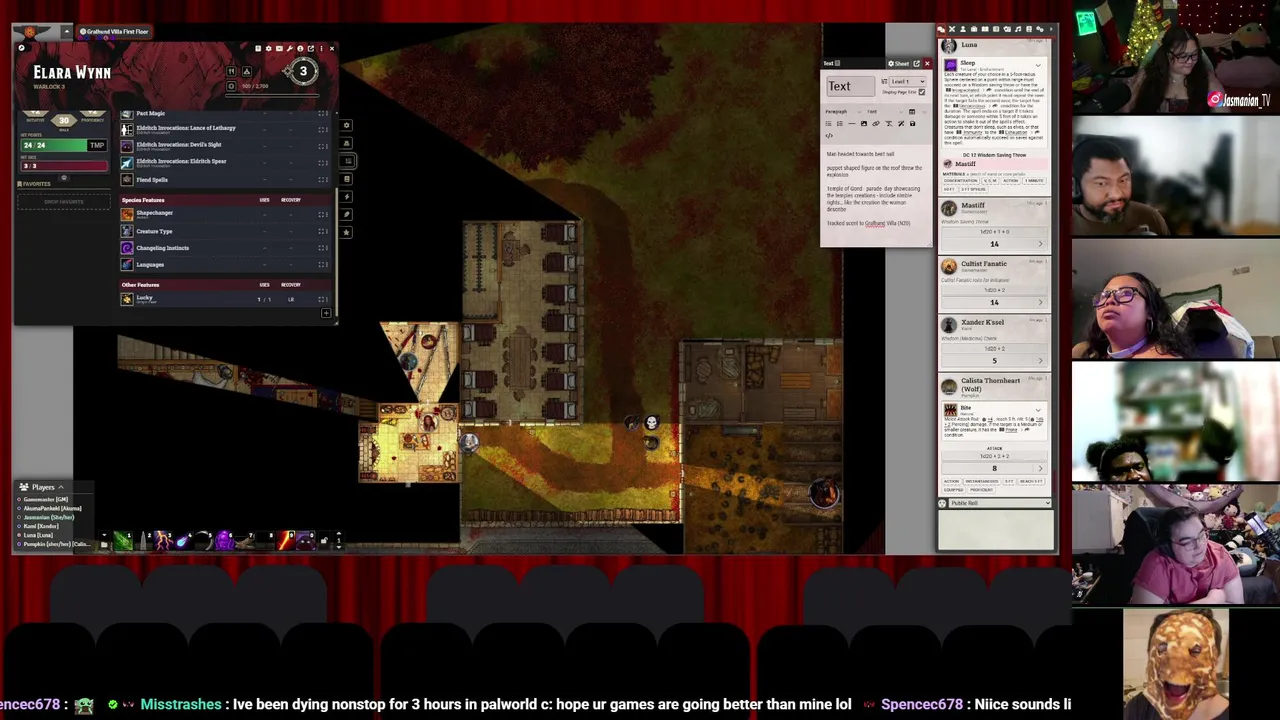Save the journal text with disk icon
The width and height of the screenshot is (1280, 720).
[912, 124]
